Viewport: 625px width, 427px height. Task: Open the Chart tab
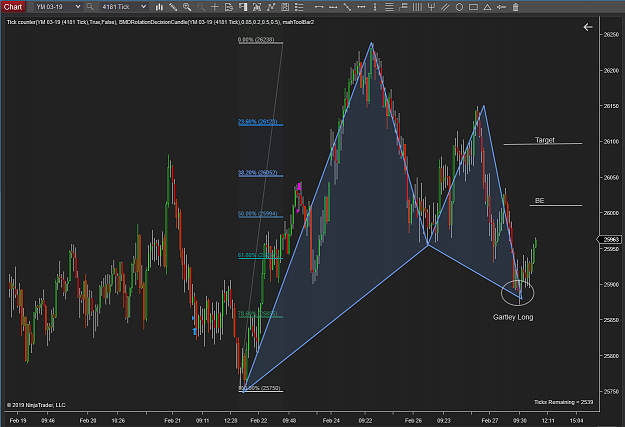pyautogui.click(x=13, y=7)
